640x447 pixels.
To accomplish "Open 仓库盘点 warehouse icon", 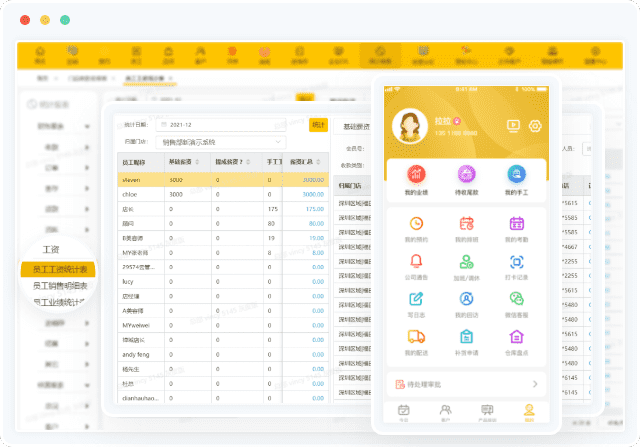I will 516,337.
